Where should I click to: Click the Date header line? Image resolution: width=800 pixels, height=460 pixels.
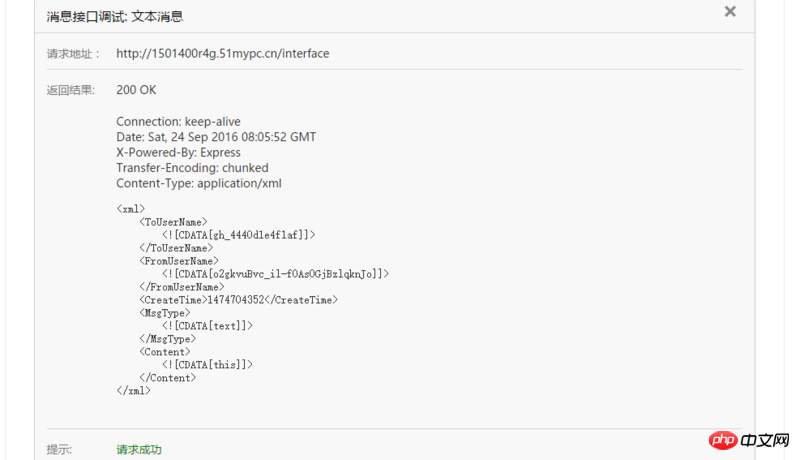pos(216,137)
